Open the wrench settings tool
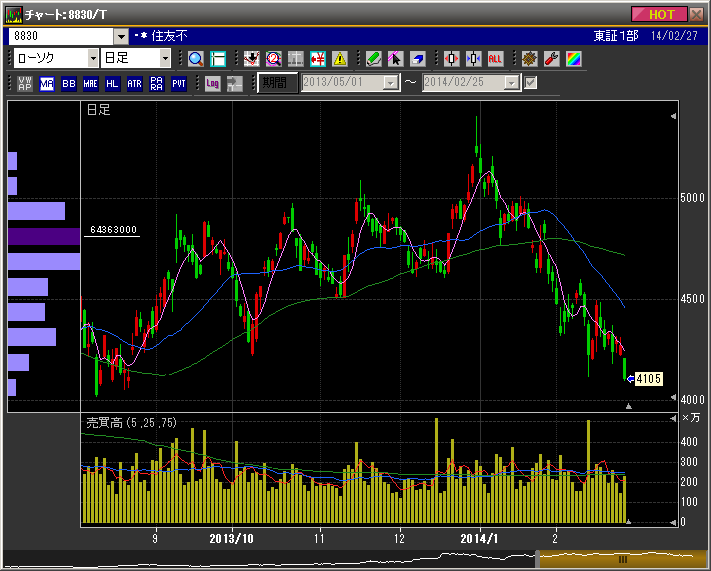Image resolution: width=711 pixels, height=571 pixels. click(x=551, y=59)
